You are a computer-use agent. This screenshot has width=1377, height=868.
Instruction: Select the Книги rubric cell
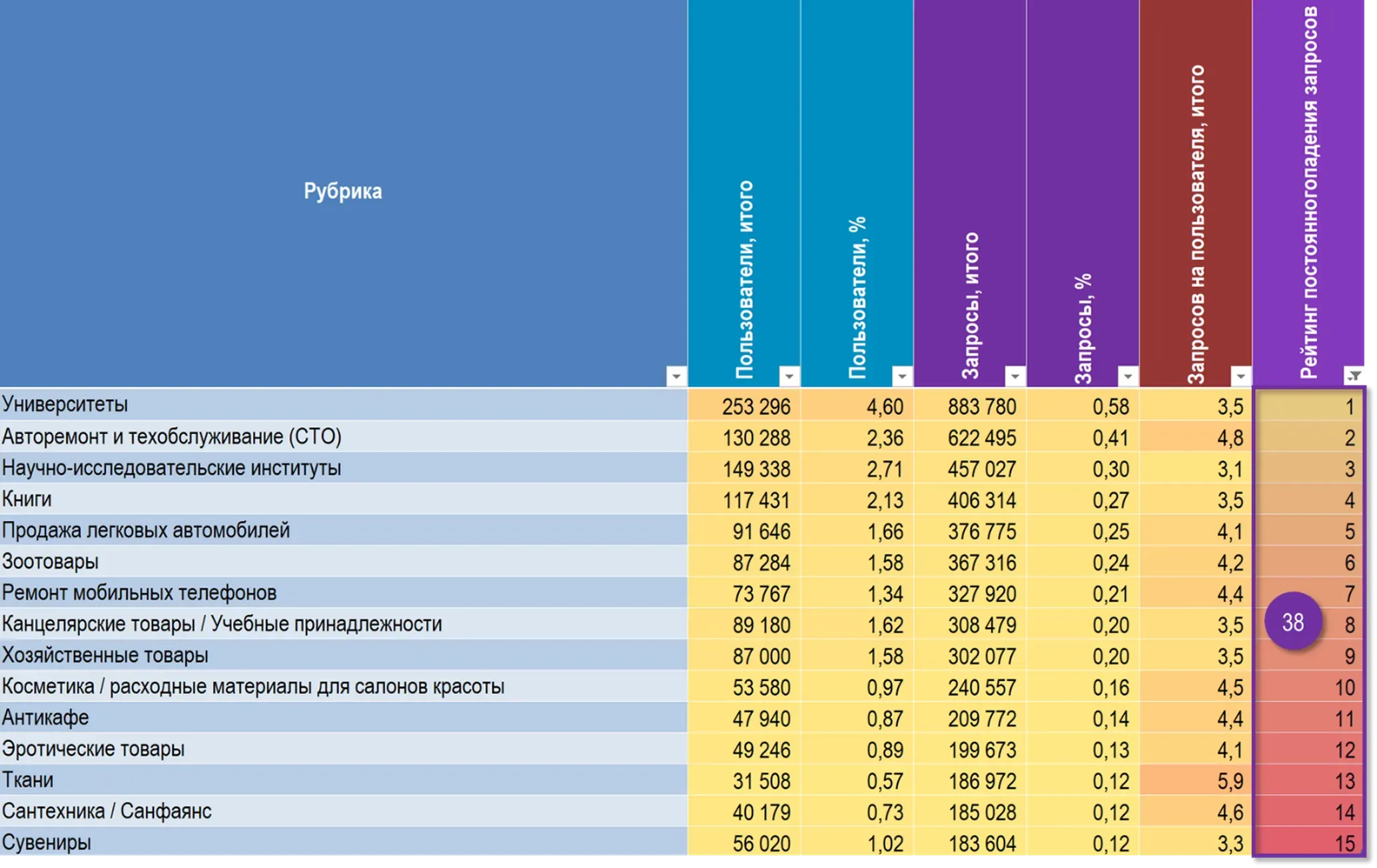343,500
